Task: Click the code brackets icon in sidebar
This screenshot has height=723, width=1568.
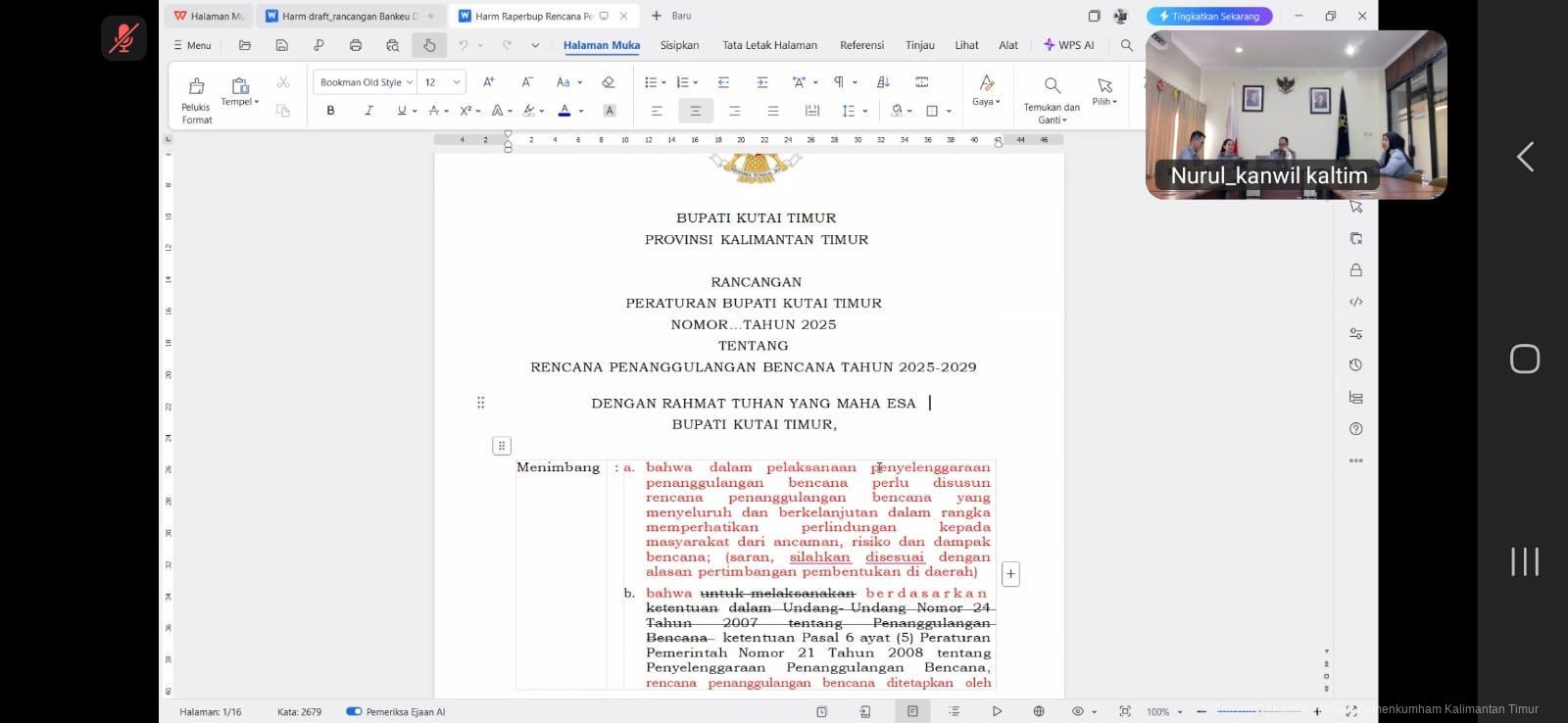Action: click(1356, 302)
